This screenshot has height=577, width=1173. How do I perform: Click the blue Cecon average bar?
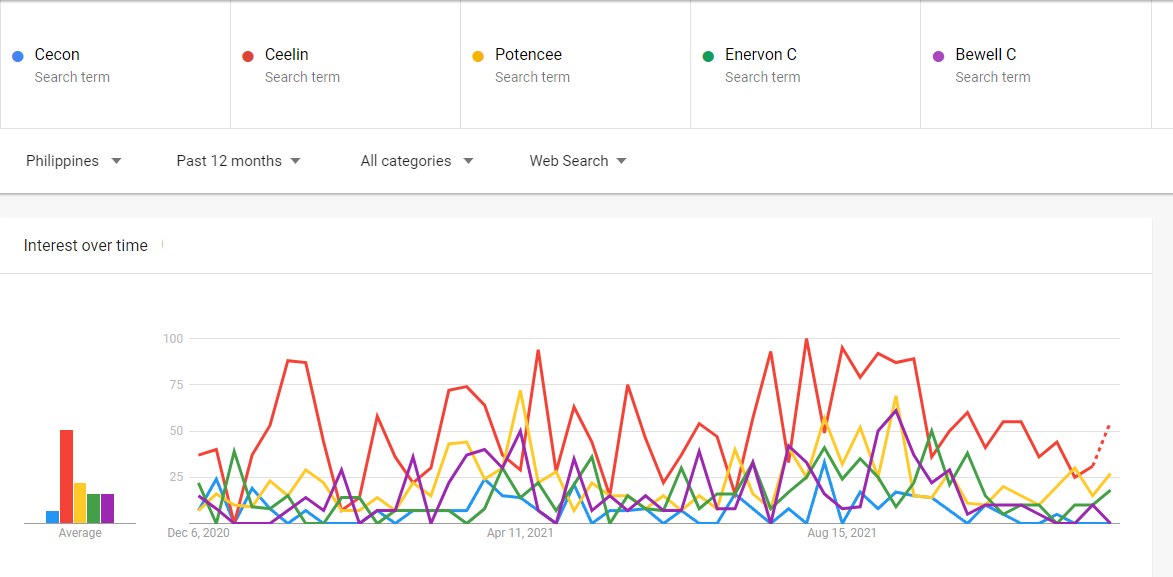click(x=52, y=517)
